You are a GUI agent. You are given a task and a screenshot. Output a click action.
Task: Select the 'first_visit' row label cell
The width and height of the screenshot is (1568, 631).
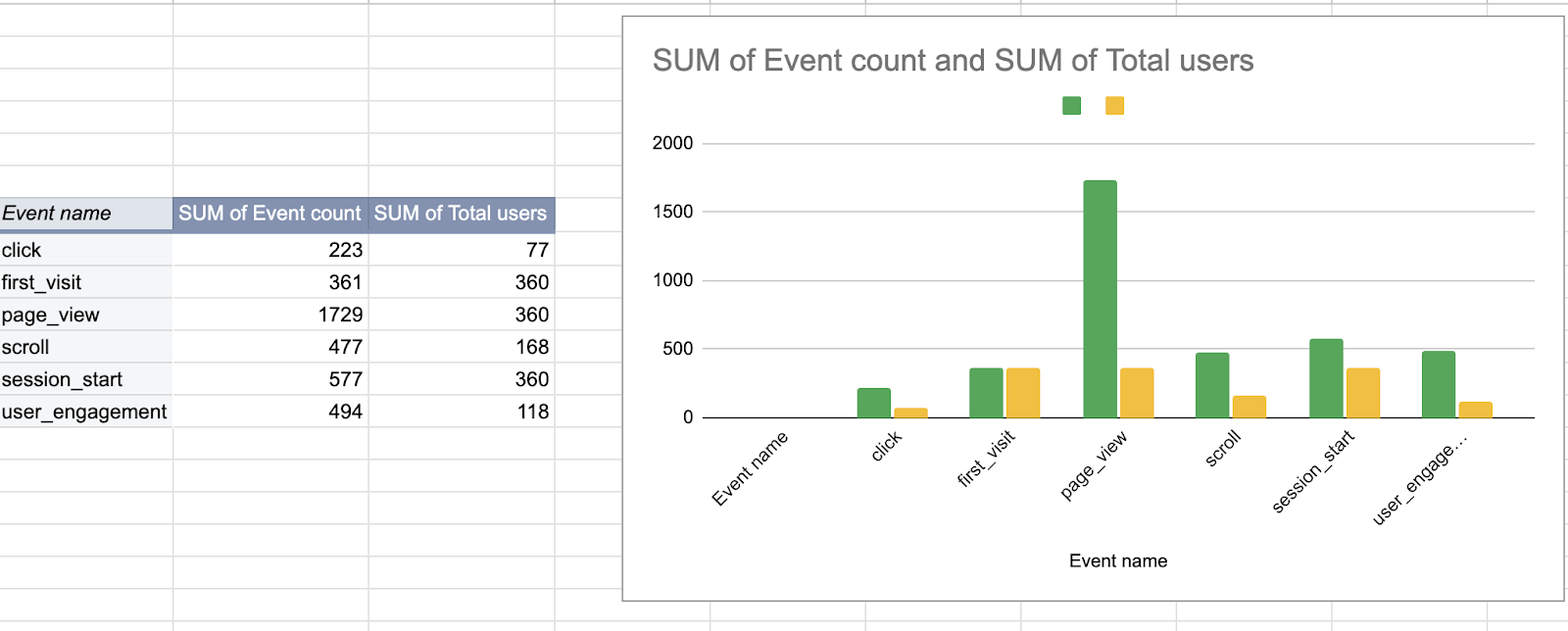point(86,282)
